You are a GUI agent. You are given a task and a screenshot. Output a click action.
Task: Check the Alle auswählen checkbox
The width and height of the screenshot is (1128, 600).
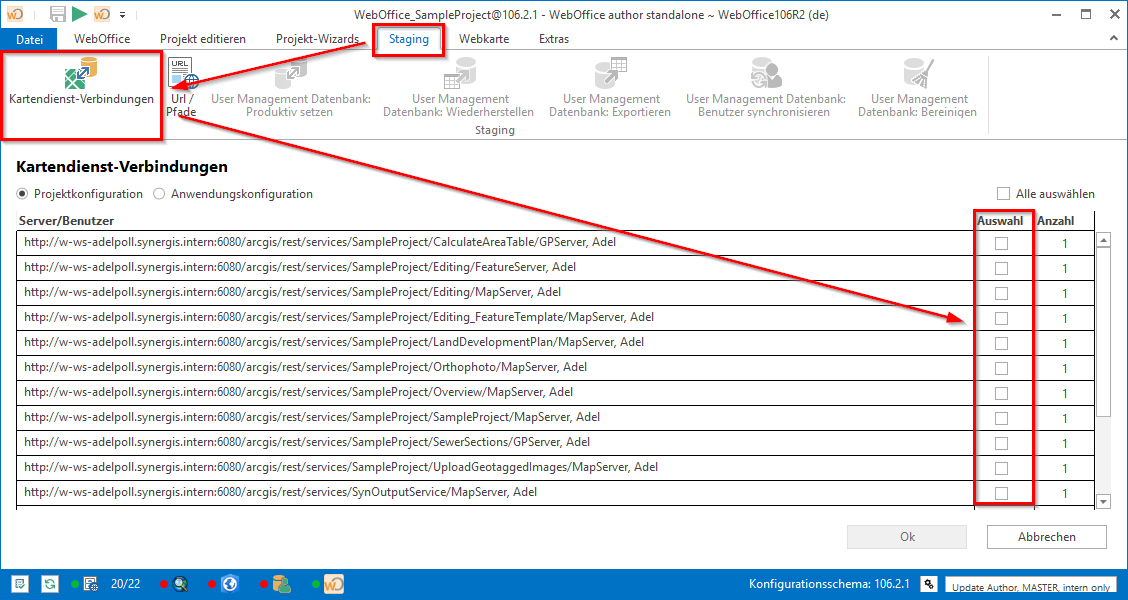point(1003,194)
